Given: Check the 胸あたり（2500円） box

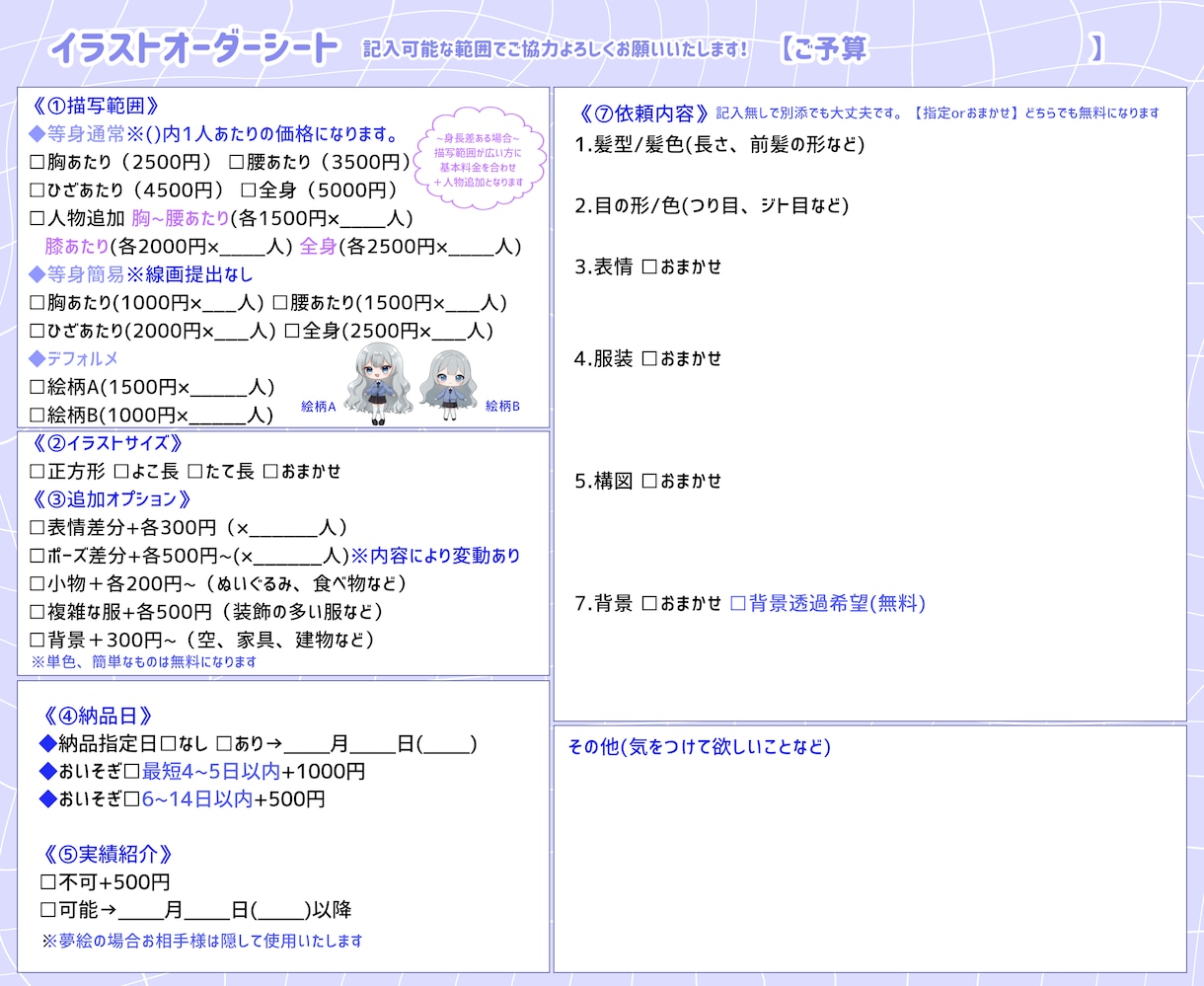Looking at the screenshot, I should point(38,162).
